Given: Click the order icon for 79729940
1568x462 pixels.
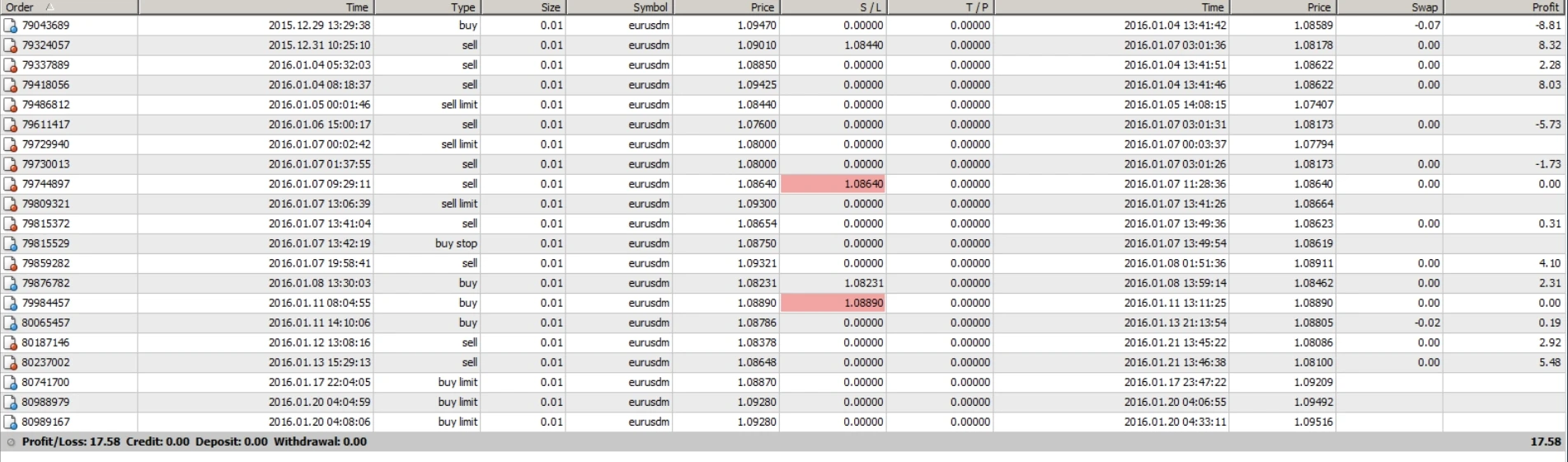Looking at the screenshot, I should coord(11,144).
